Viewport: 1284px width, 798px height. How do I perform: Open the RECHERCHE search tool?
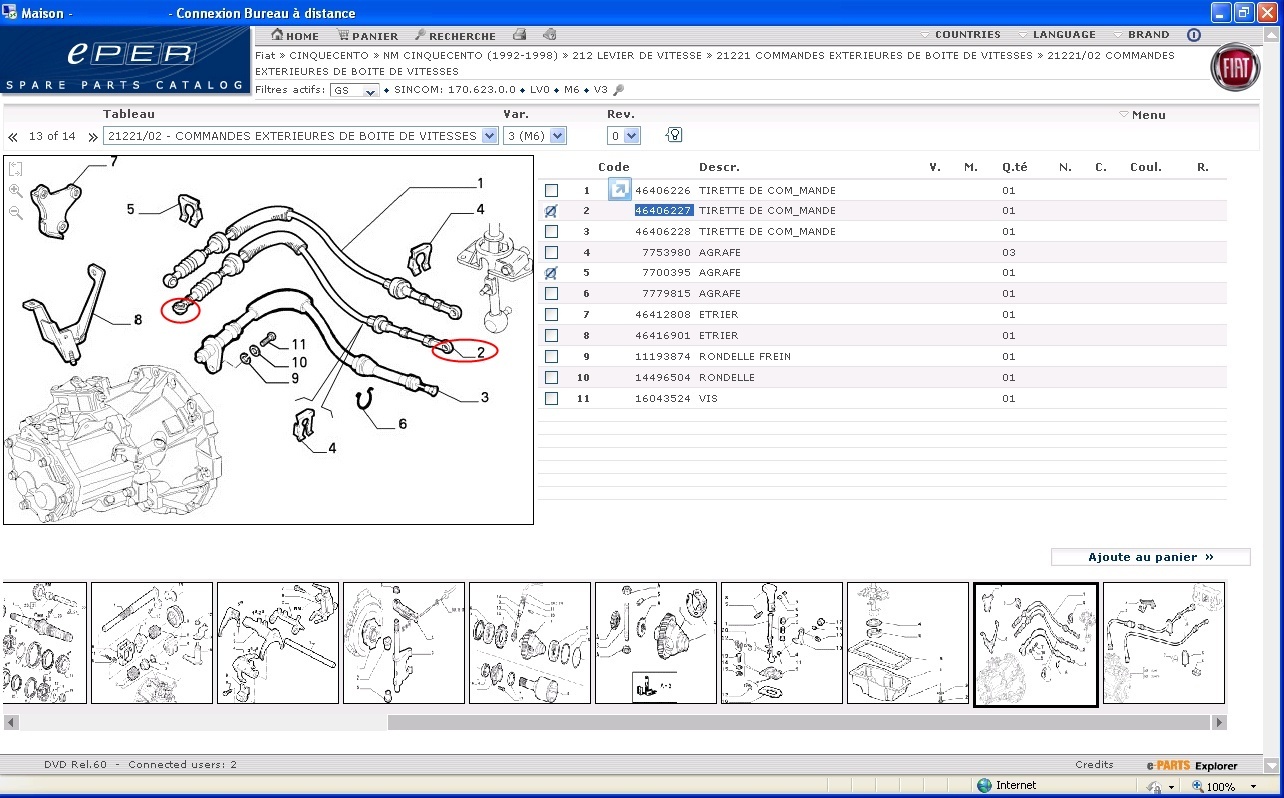tap(454, 35)
